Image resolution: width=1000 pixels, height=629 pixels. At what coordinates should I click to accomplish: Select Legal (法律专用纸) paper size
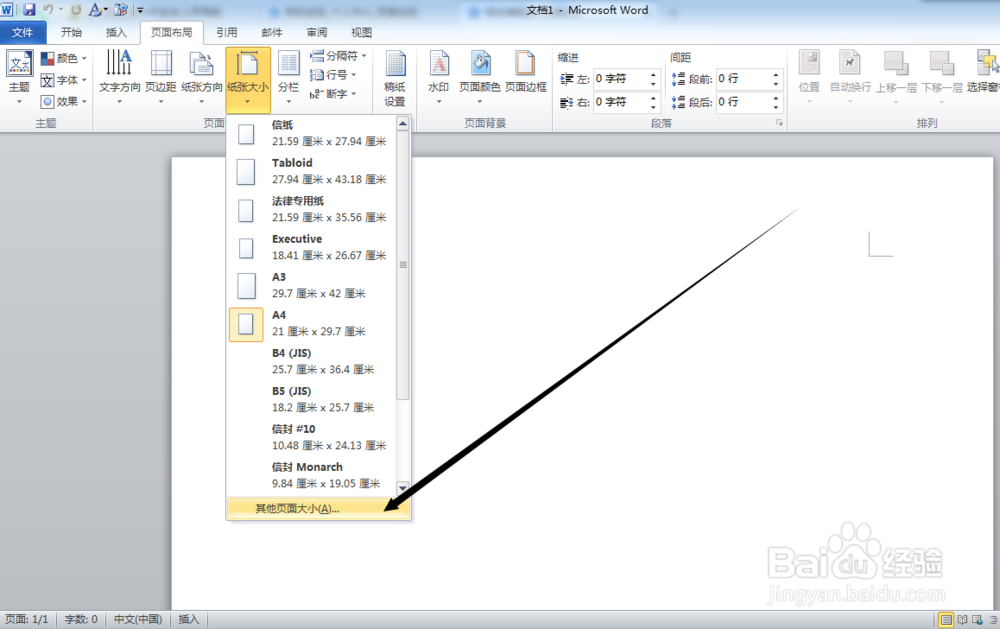[312, 209]
